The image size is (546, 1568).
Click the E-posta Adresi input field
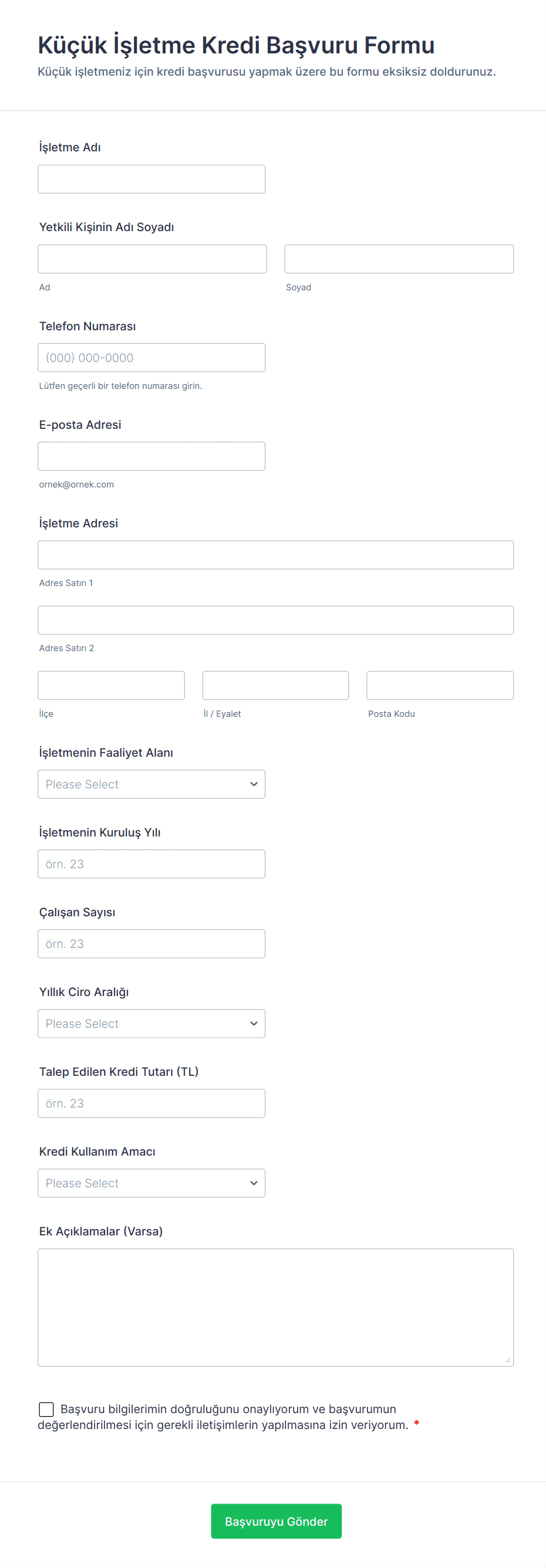click(x=151, y=456)
